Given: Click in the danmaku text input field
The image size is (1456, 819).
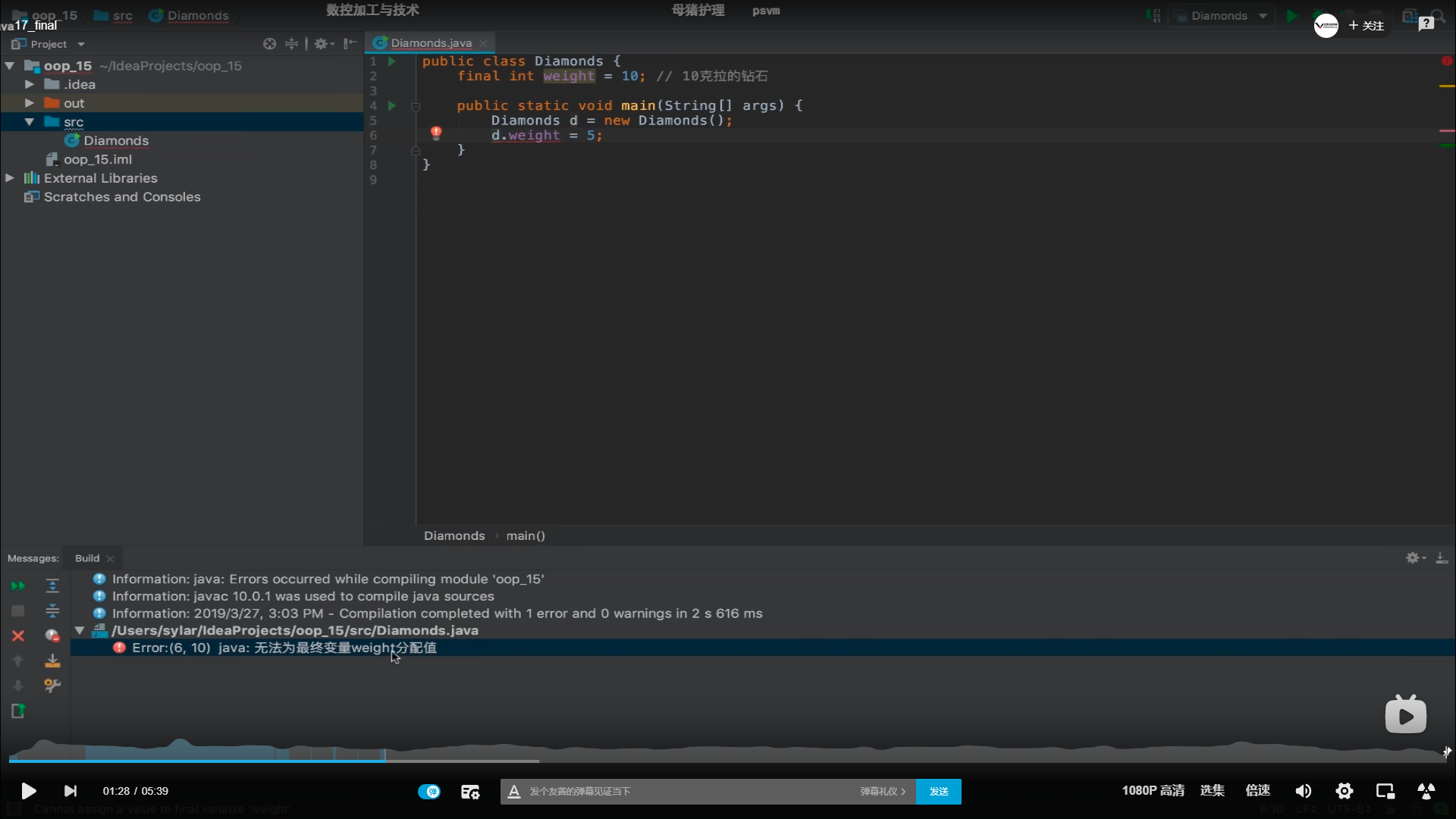Looking at the screenshot, I should tap(682, 792).
